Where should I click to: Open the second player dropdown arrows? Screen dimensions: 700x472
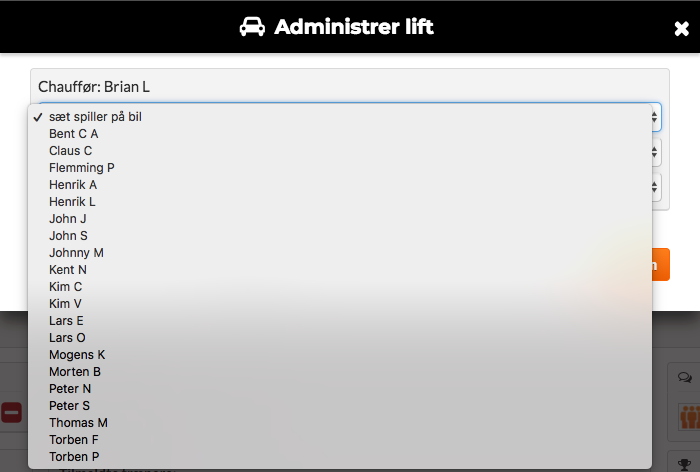pos(654,152)
